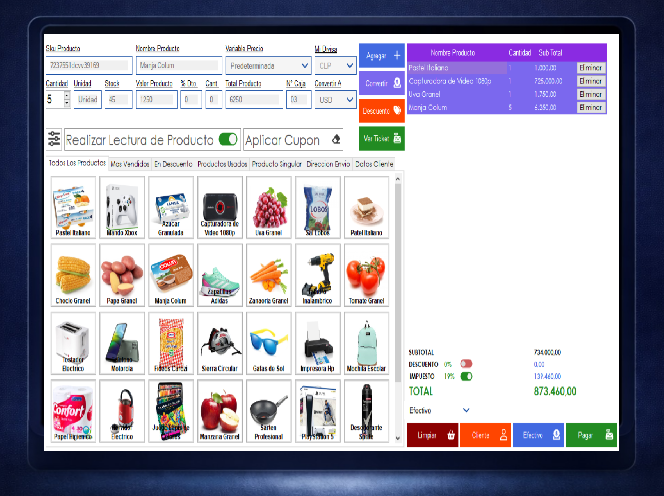The width and height of the screenshot is (664, 496).
Task: Pick the Taladro Inalambrico product
Action: pyautogui.click(x=319, y=272)
